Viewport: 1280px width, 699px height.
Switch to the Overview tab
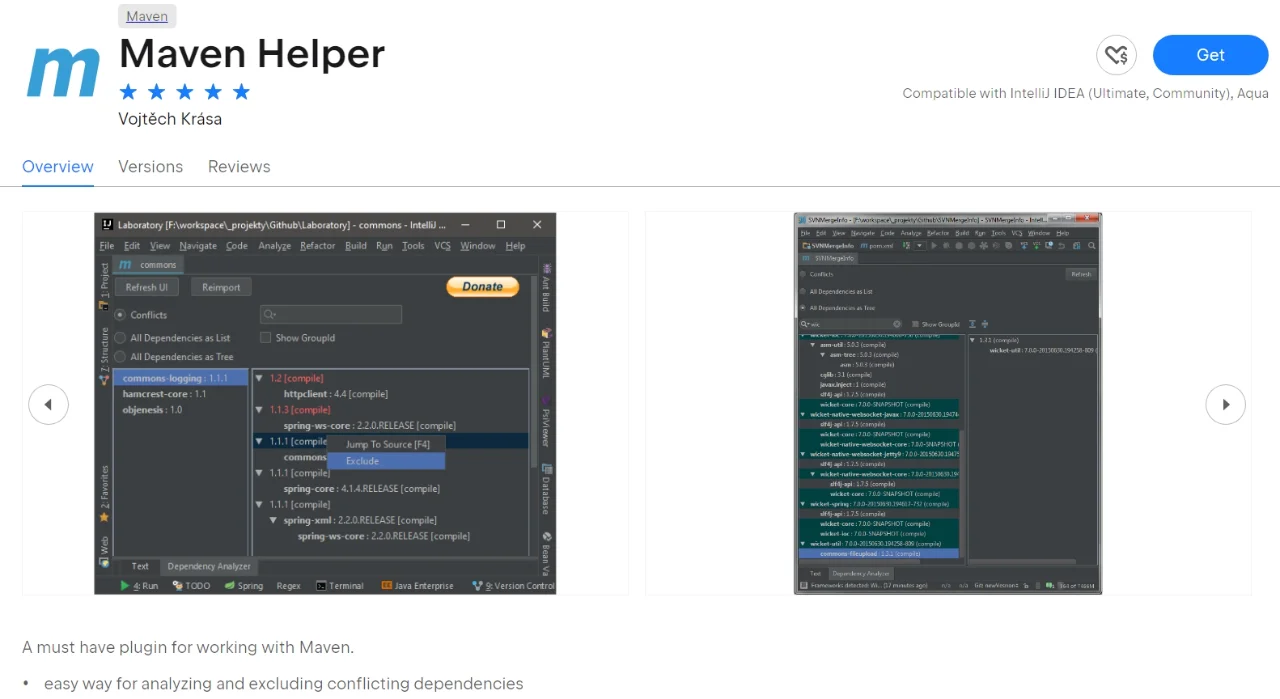point(58,167)
